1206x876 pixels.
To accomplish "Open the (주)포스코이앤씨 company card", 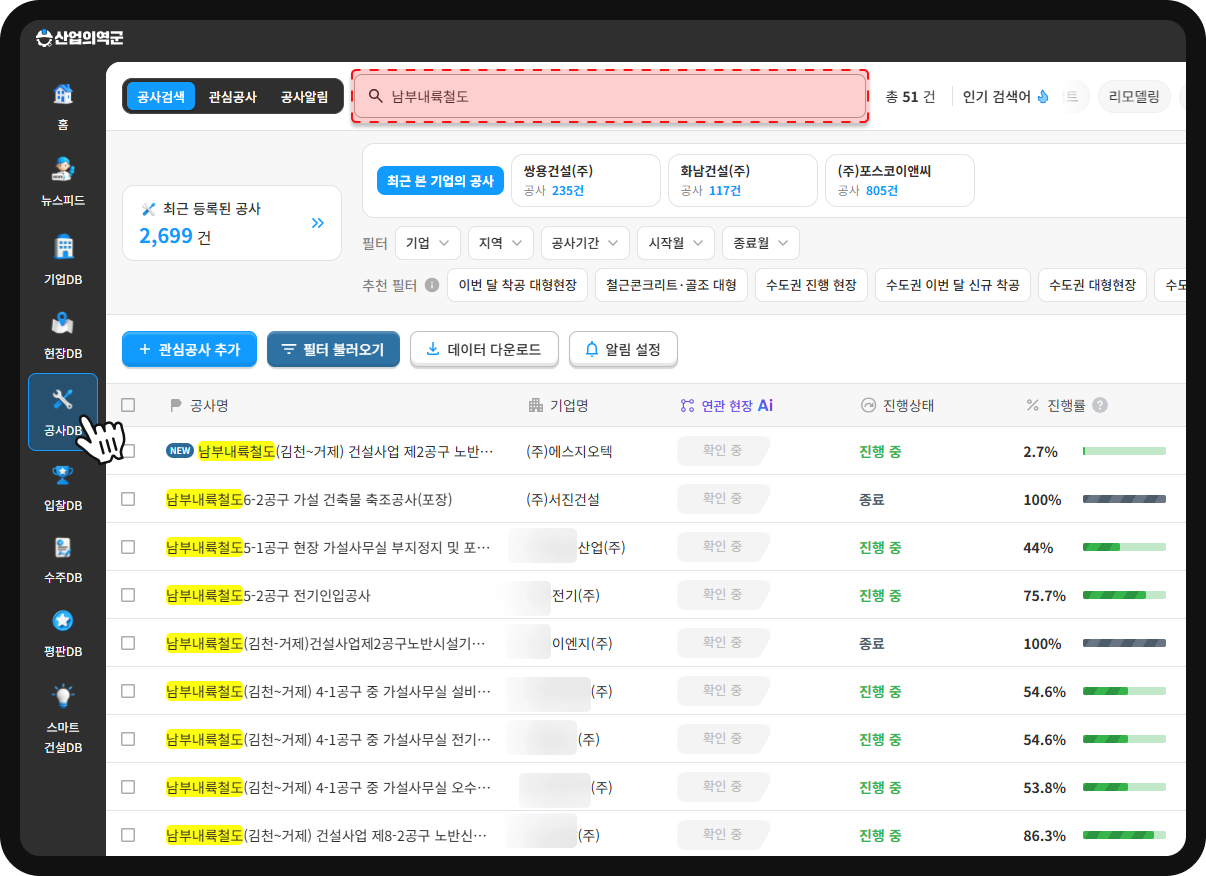I will (900, 180).
